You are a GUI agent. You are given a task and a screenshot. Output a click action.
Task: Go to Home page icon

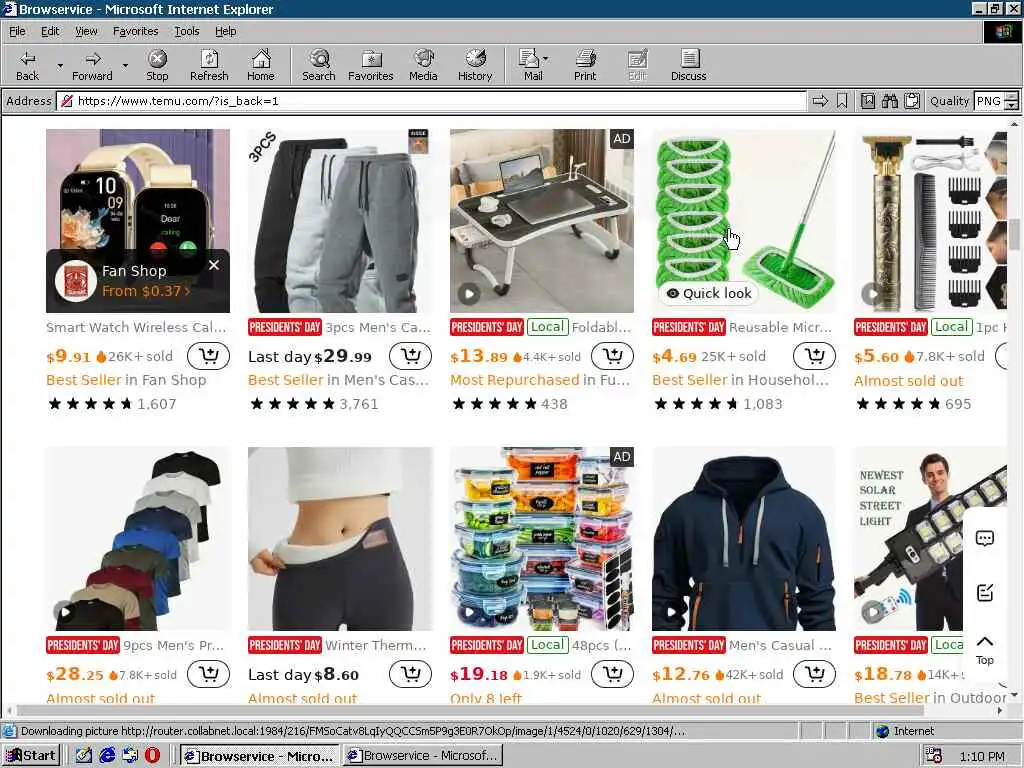point(261,65)
